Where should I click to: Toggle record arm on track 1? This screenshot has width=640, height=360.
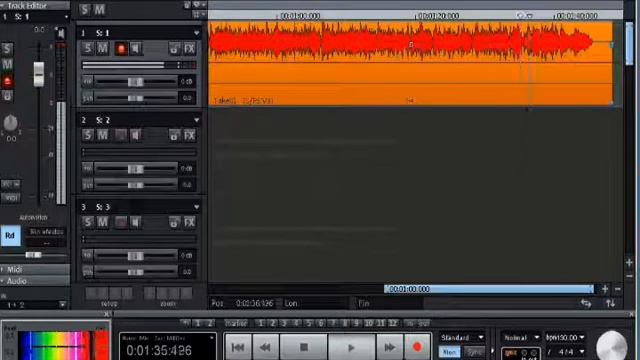[121, 49]
